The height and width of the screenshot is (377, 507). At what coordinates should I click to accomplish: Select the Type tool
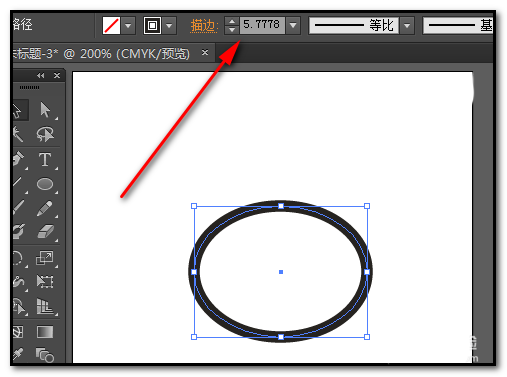click(45, 160)
